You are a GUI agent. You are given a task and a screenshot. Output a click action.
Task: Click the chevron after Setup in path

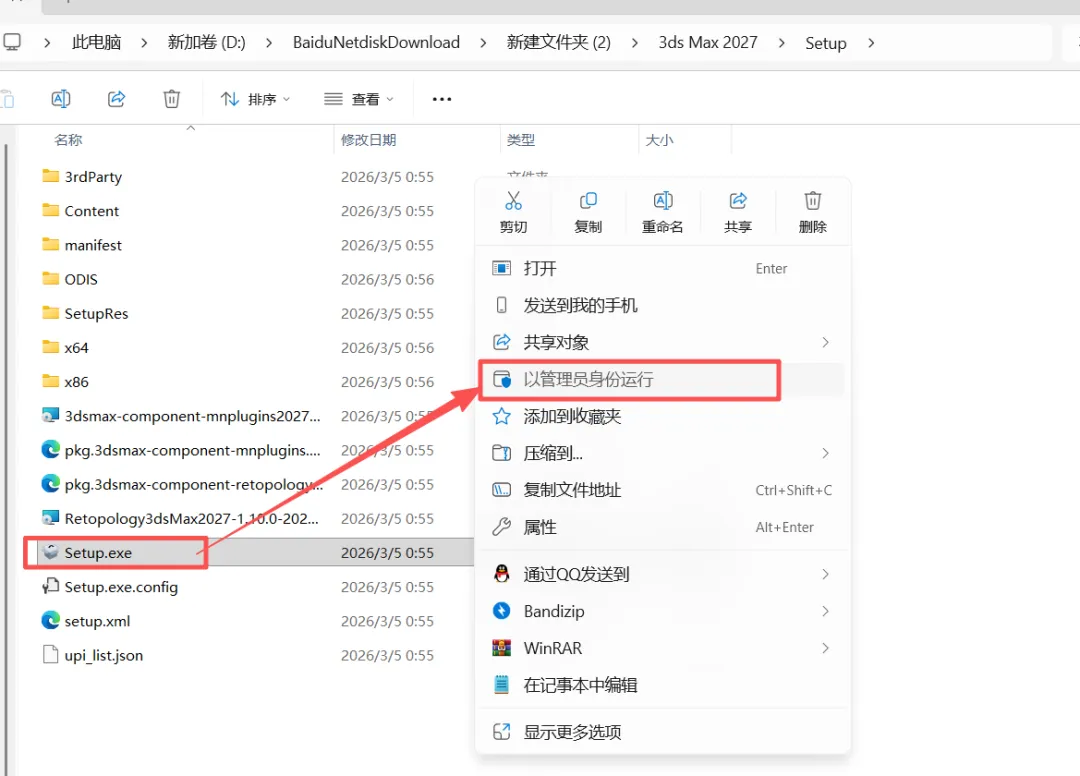click(871, 43)
